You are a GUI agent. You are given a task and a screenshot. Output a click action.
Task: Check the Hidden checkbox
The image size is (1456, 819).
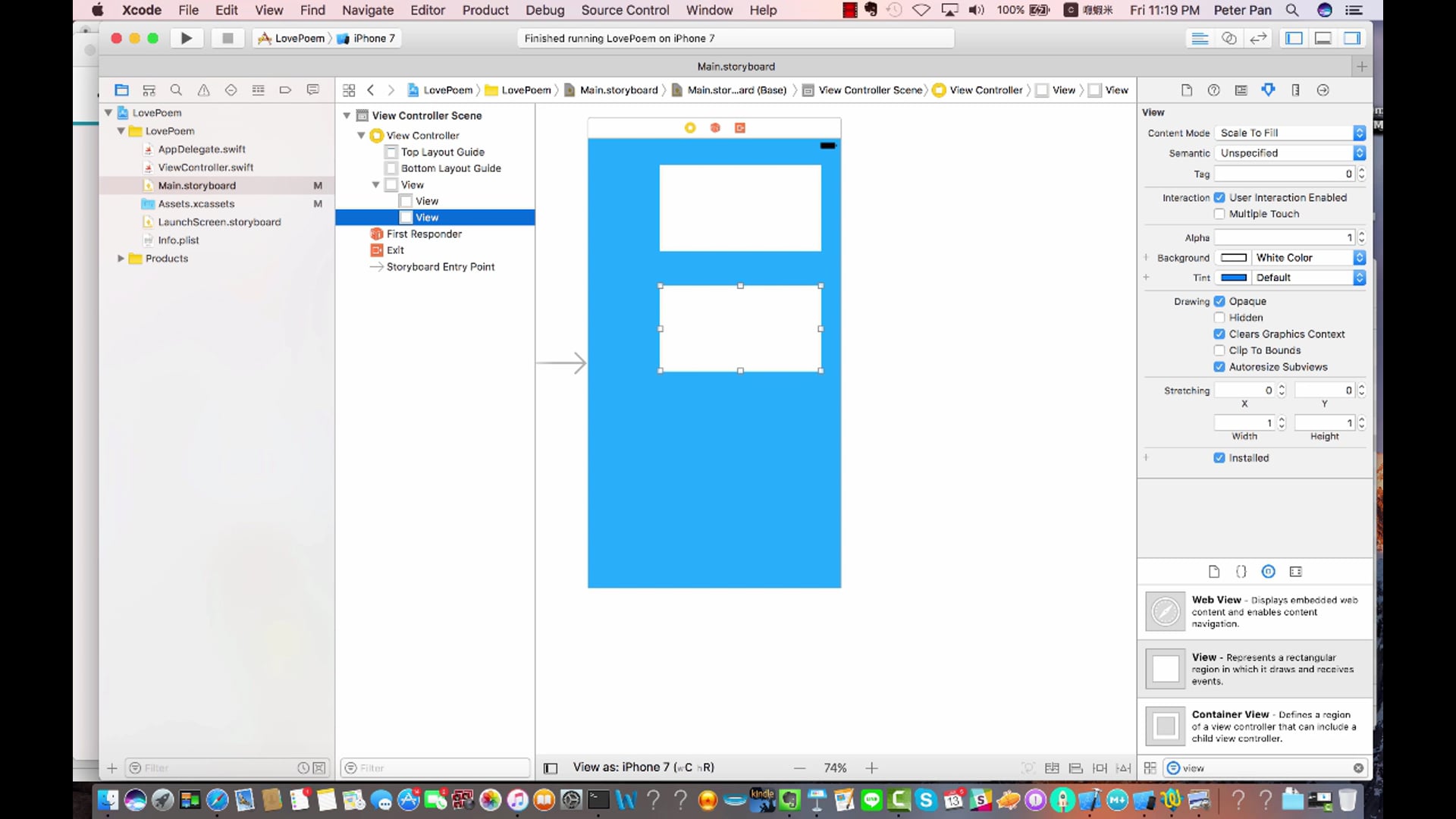pyautogui.click(x=1219, y=318)
